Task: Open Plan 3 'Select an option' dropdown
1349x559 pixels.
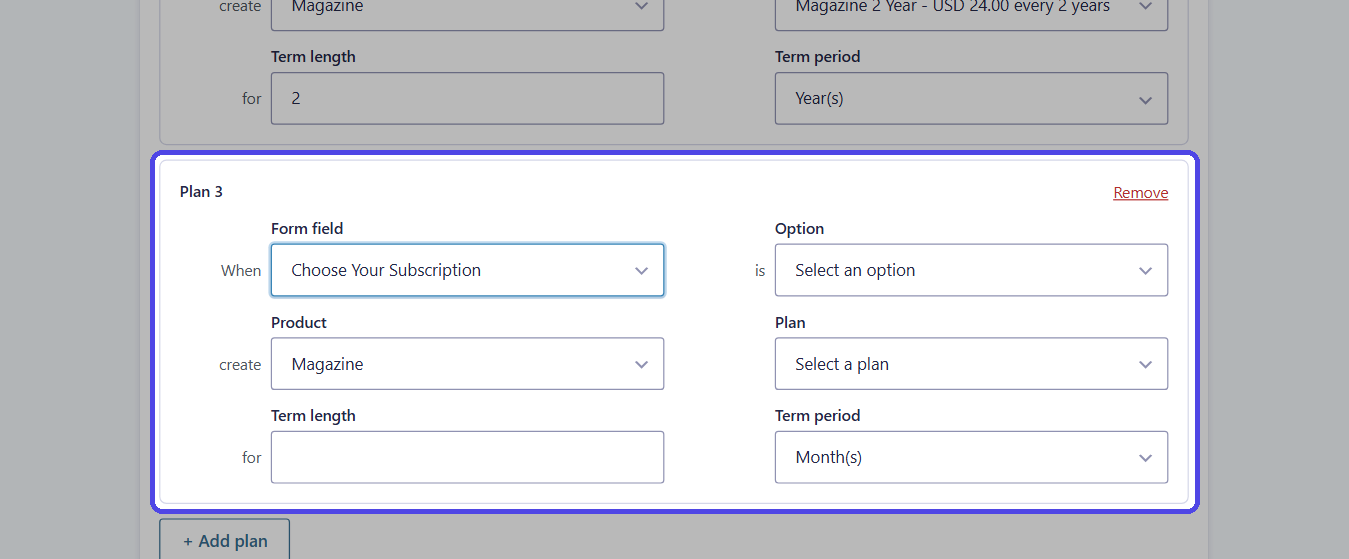Action: [x=971, y=270]
